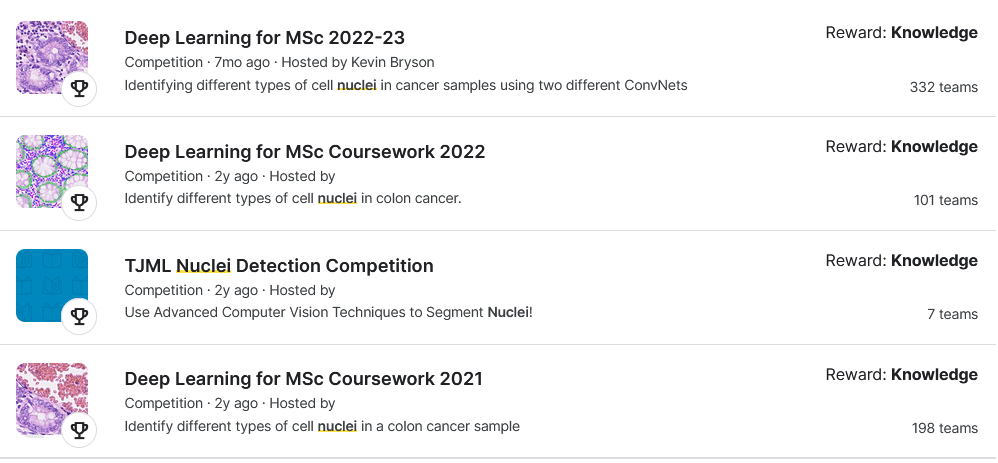Open Deep Learning for MSc Coursework 2021 title
Viewport: 998px width, 463px height.
pos(304,380)
